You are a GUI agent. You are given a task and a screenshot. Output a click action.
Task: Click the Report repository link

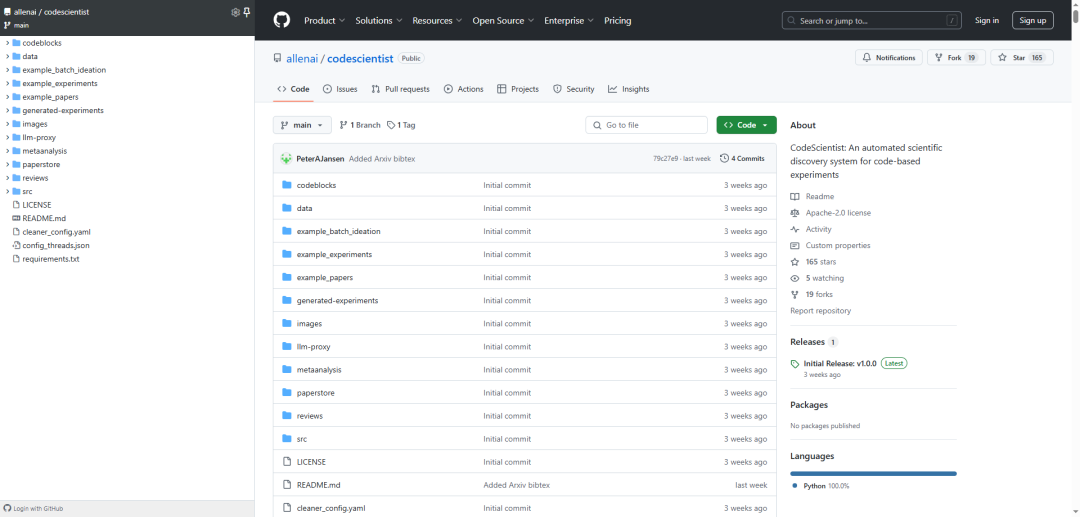coord(820,310)
